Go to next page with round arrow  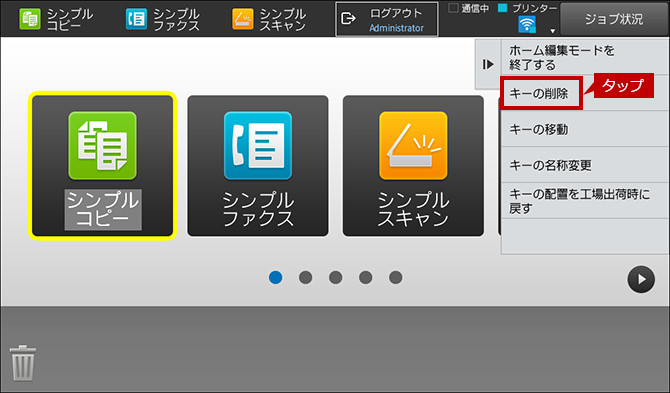tap(641, 279)
